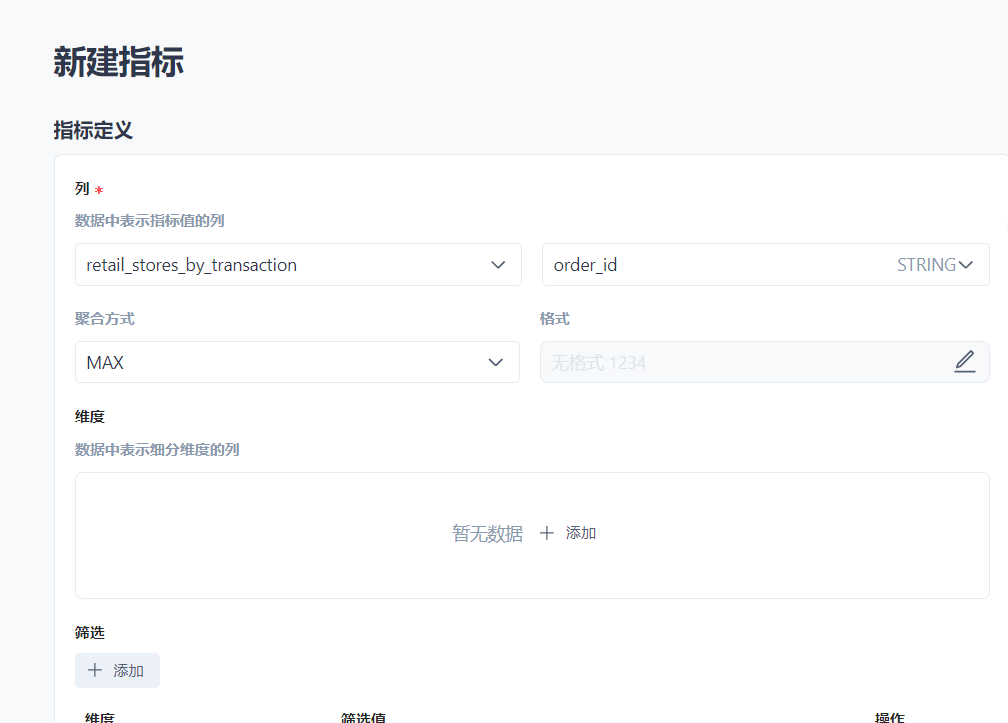Viewport: 1008px width, 723px height.
Task: Click the 筛选值 table header
Action: click(364, 717)
